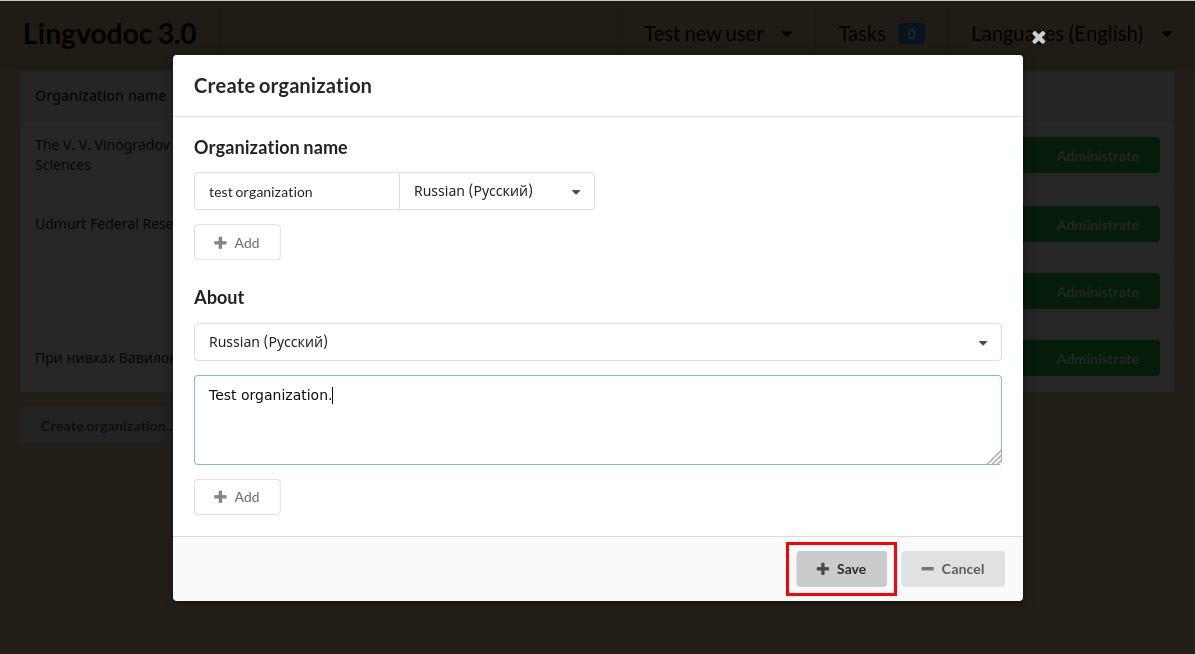
Task: Select the "Organization name" column header
Action: (101, 96)
